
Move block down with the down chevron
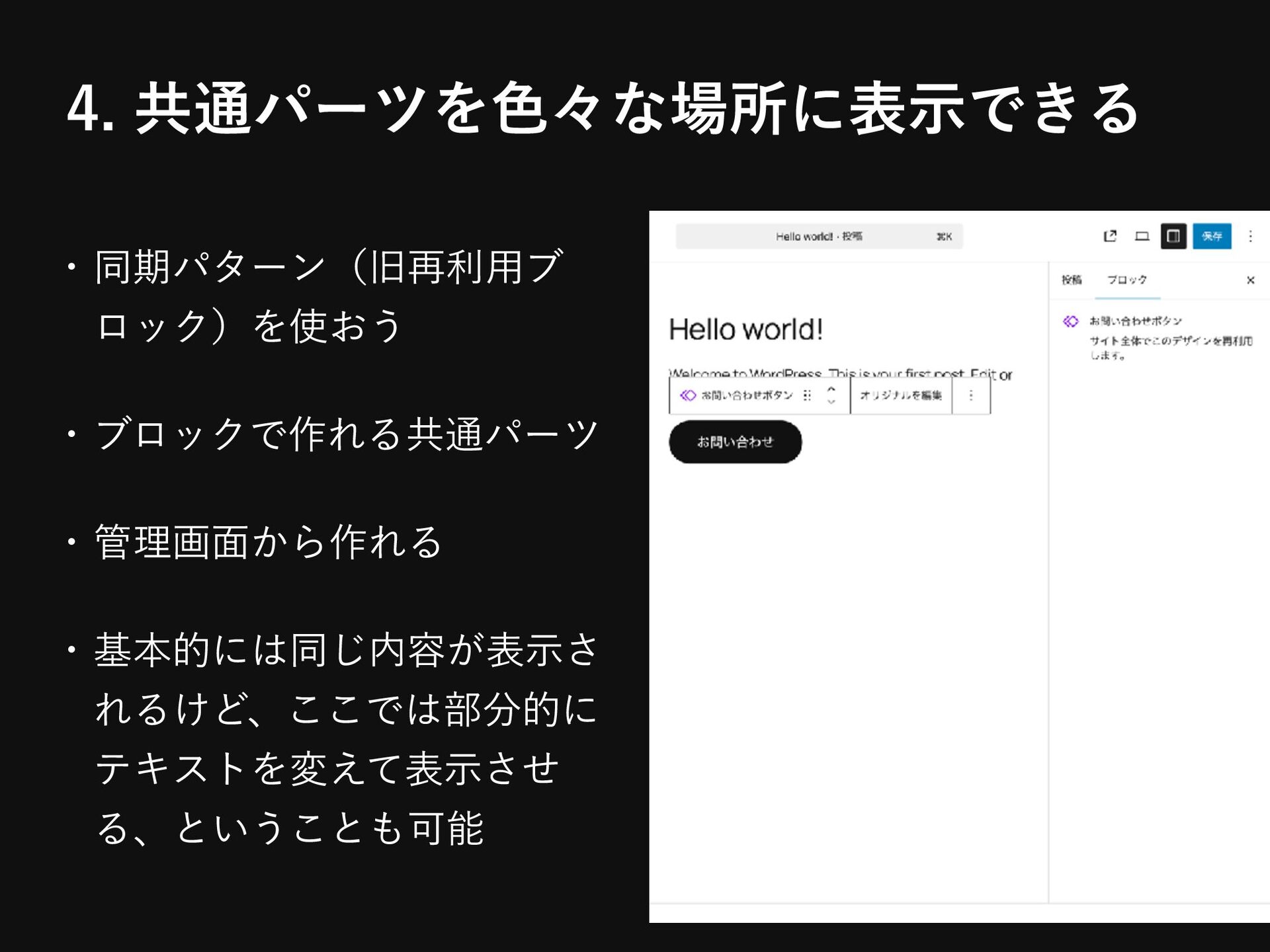(831, 402)
